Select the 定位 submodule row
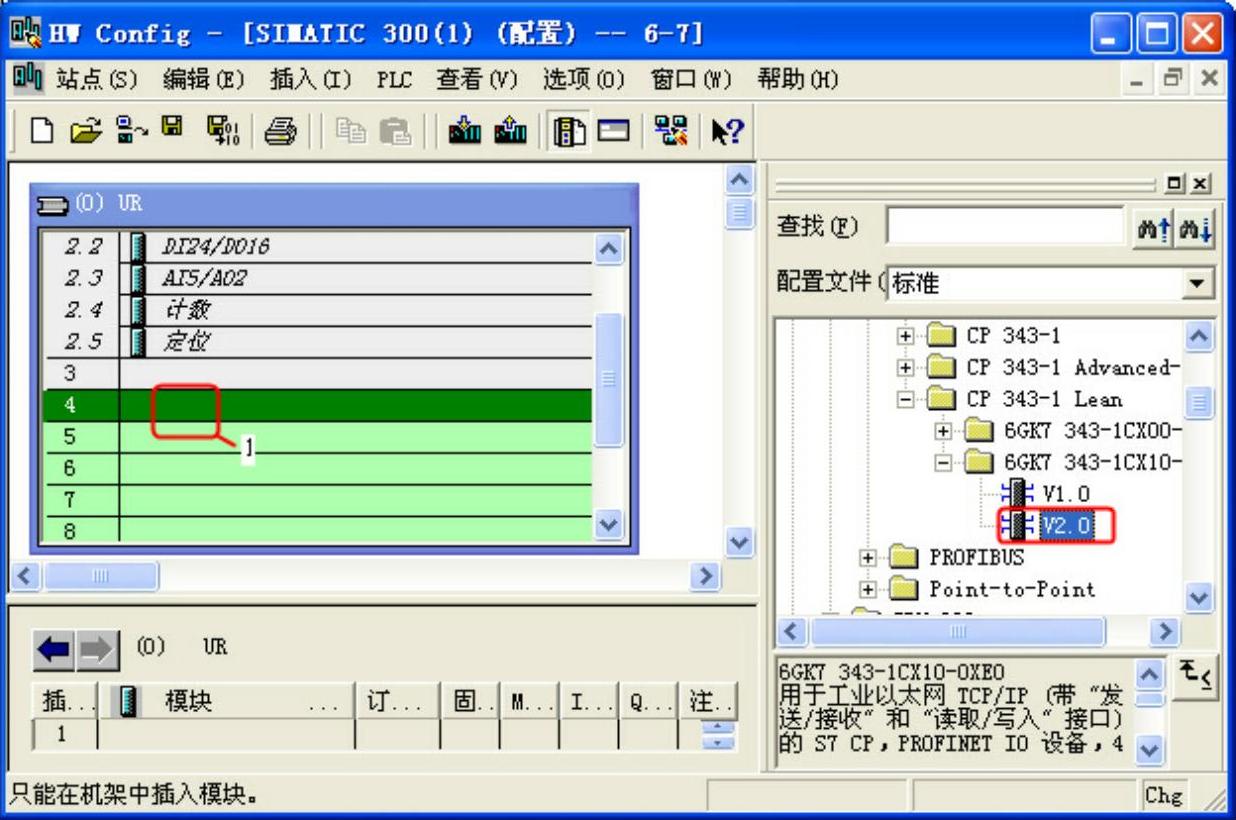Viewport: 1236px width, 820px height. (315, 342)
